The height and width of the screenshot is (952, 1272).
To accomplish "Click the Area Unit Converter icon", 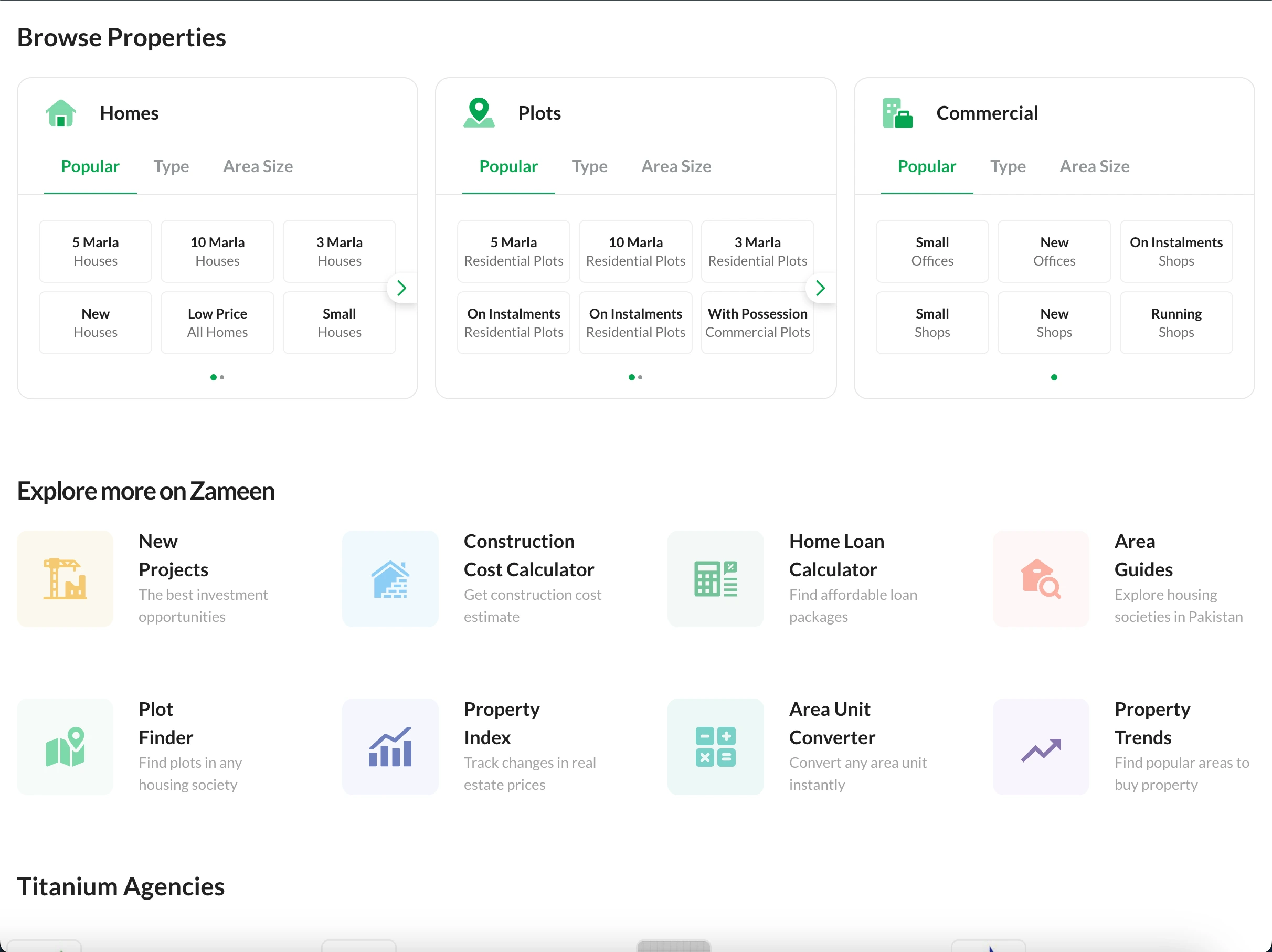I will click(x=715, y=747).
